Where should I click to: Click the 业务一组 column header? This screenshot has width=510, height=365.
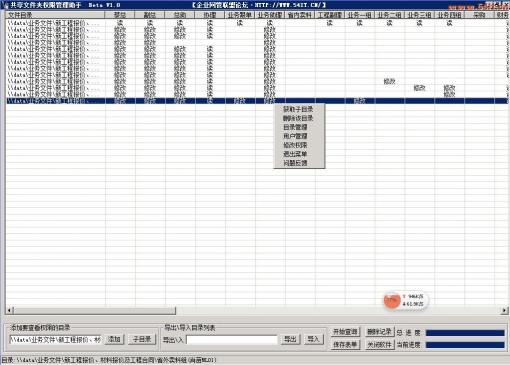point(360,15)
